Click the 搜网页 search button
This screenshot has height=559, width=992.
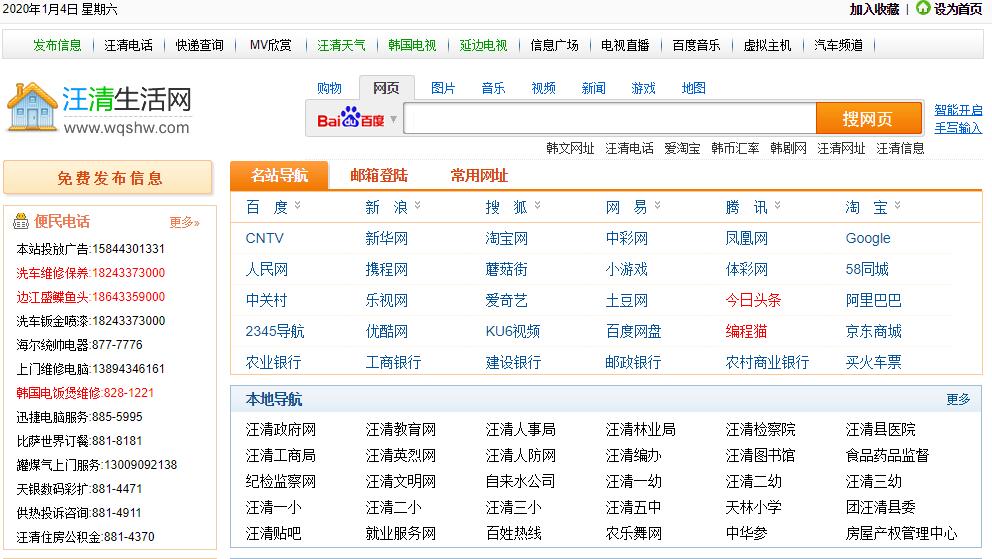tap(868, 118)
